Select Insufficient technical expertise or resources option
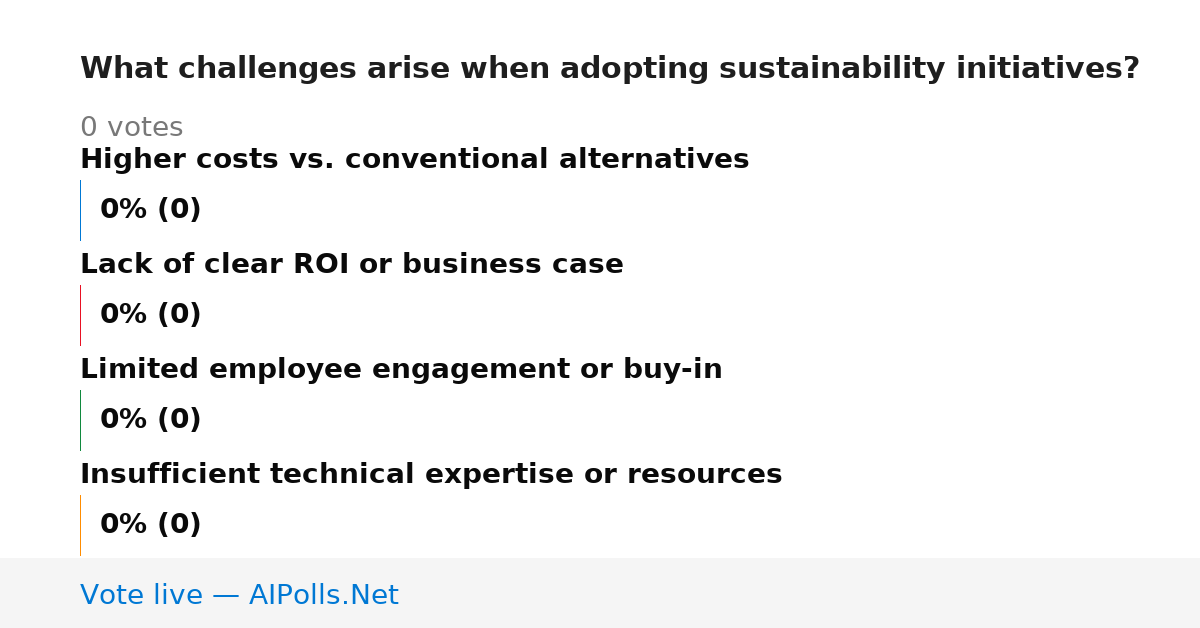1200x628 pixels. click(x=431, y=474)
